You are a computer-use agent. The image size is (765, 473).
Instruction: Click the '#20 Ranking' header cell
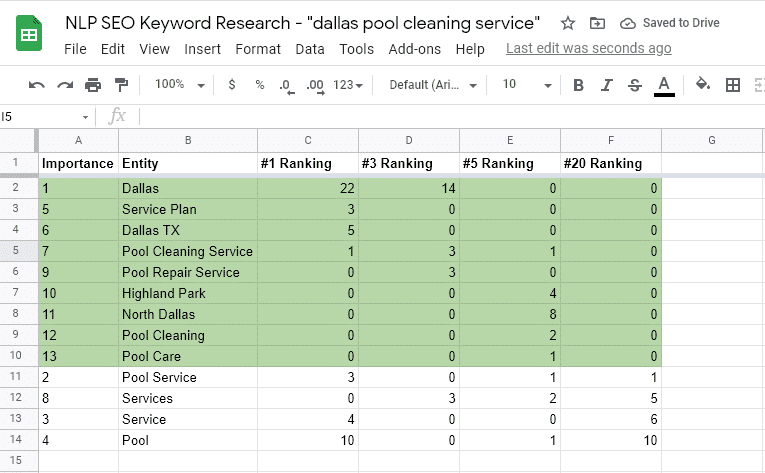point(611,164)
